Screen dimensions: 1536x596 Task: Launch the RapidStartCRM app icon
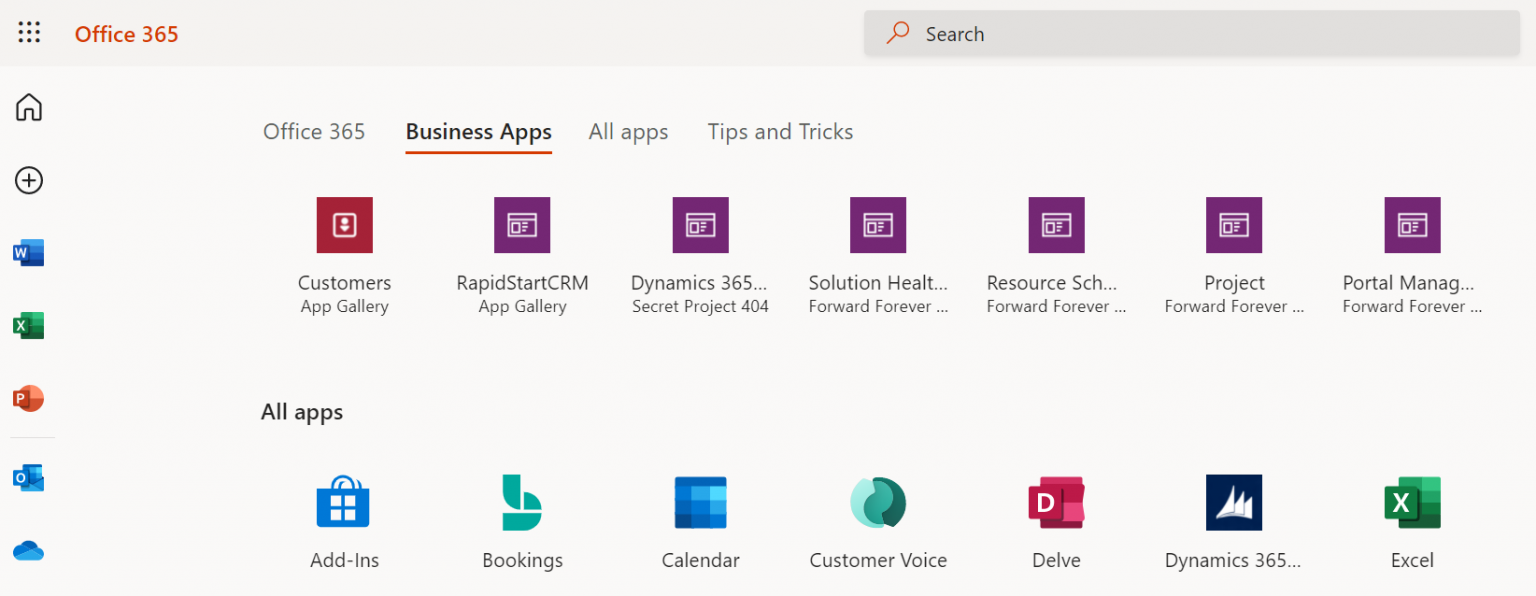(x=522, y=225)
